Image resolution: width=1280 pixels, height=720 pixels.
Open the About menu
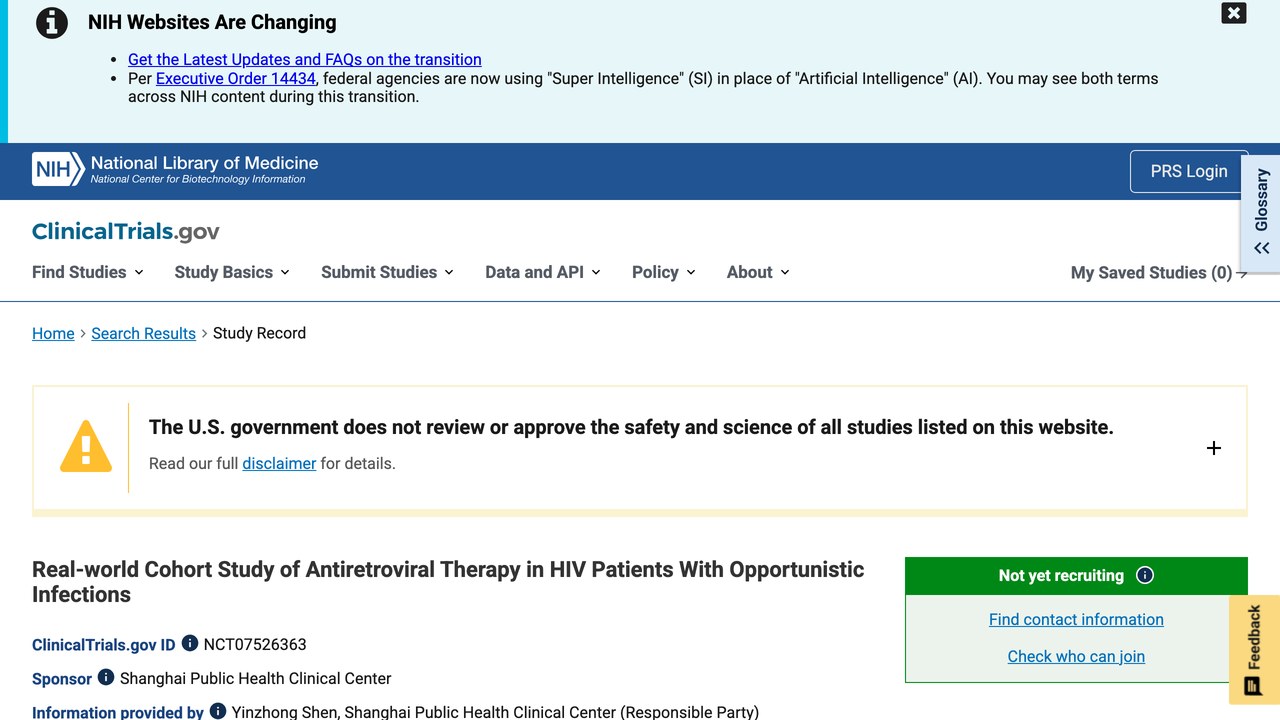758,272
